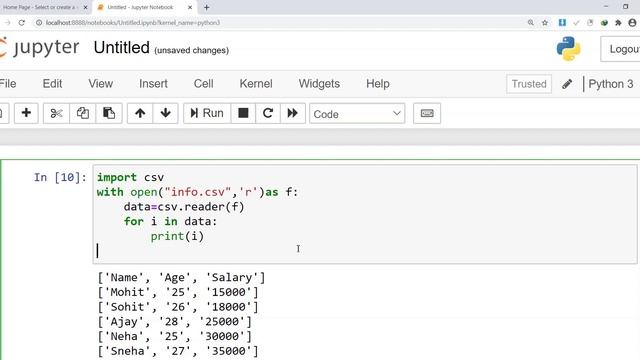Click the pencil edit mode icon

click(x=567, y=84)
